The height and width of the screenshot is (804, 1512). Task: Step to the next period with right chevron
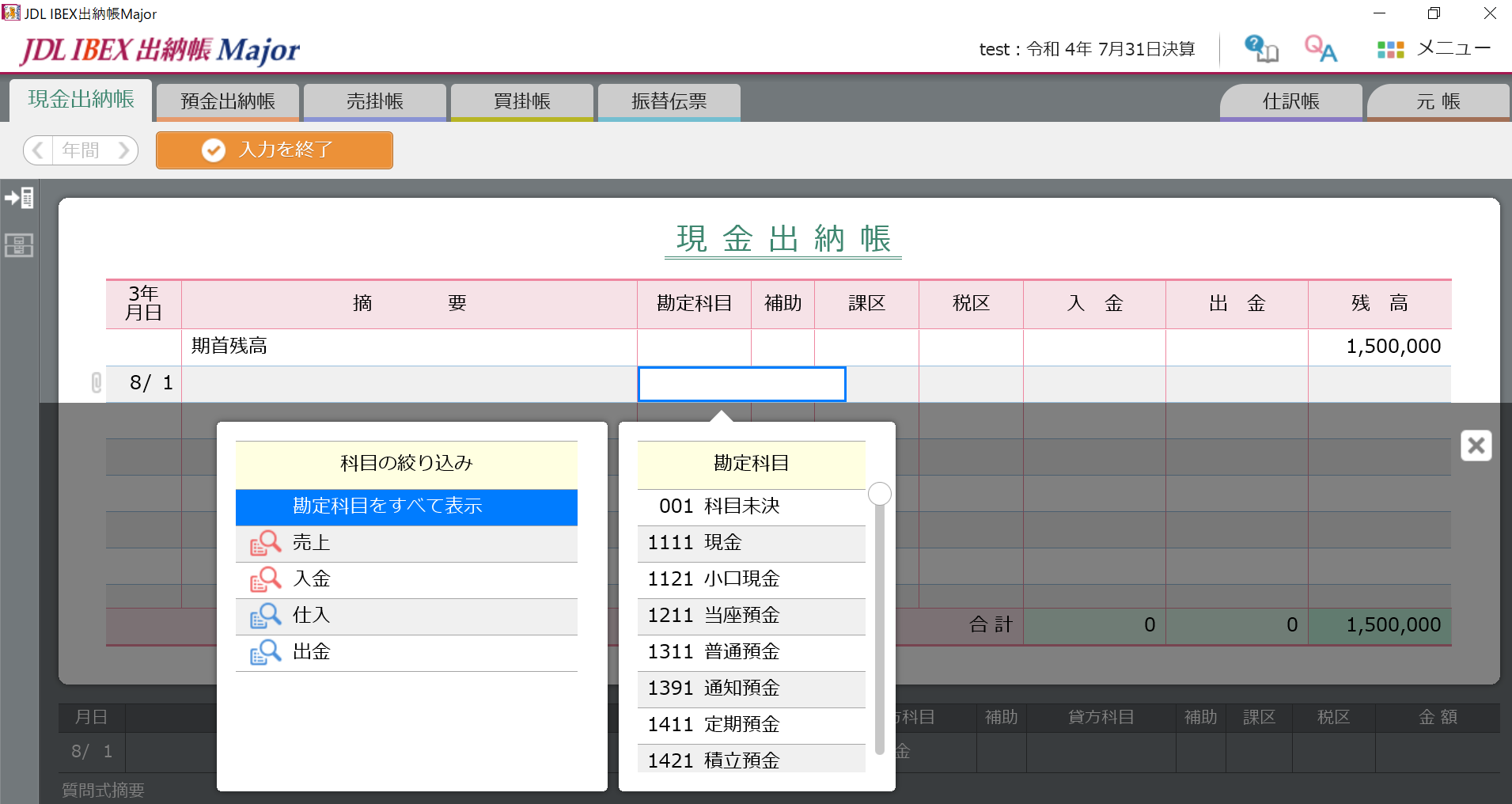123,150
